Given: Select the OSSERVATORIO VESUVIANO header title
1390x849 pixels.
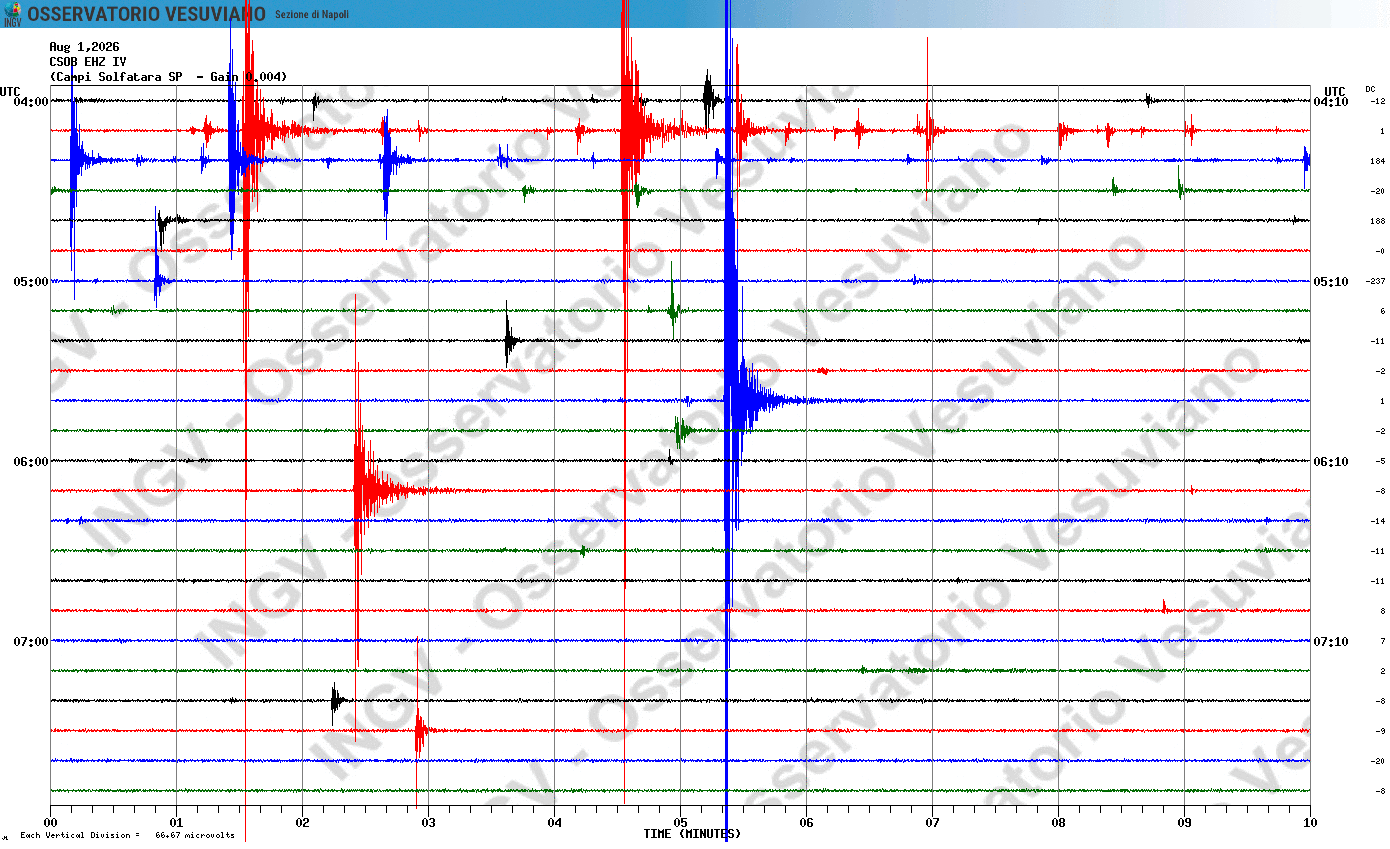Looking at the screenshot, I should pyautogui.click(x=146, y=14).
